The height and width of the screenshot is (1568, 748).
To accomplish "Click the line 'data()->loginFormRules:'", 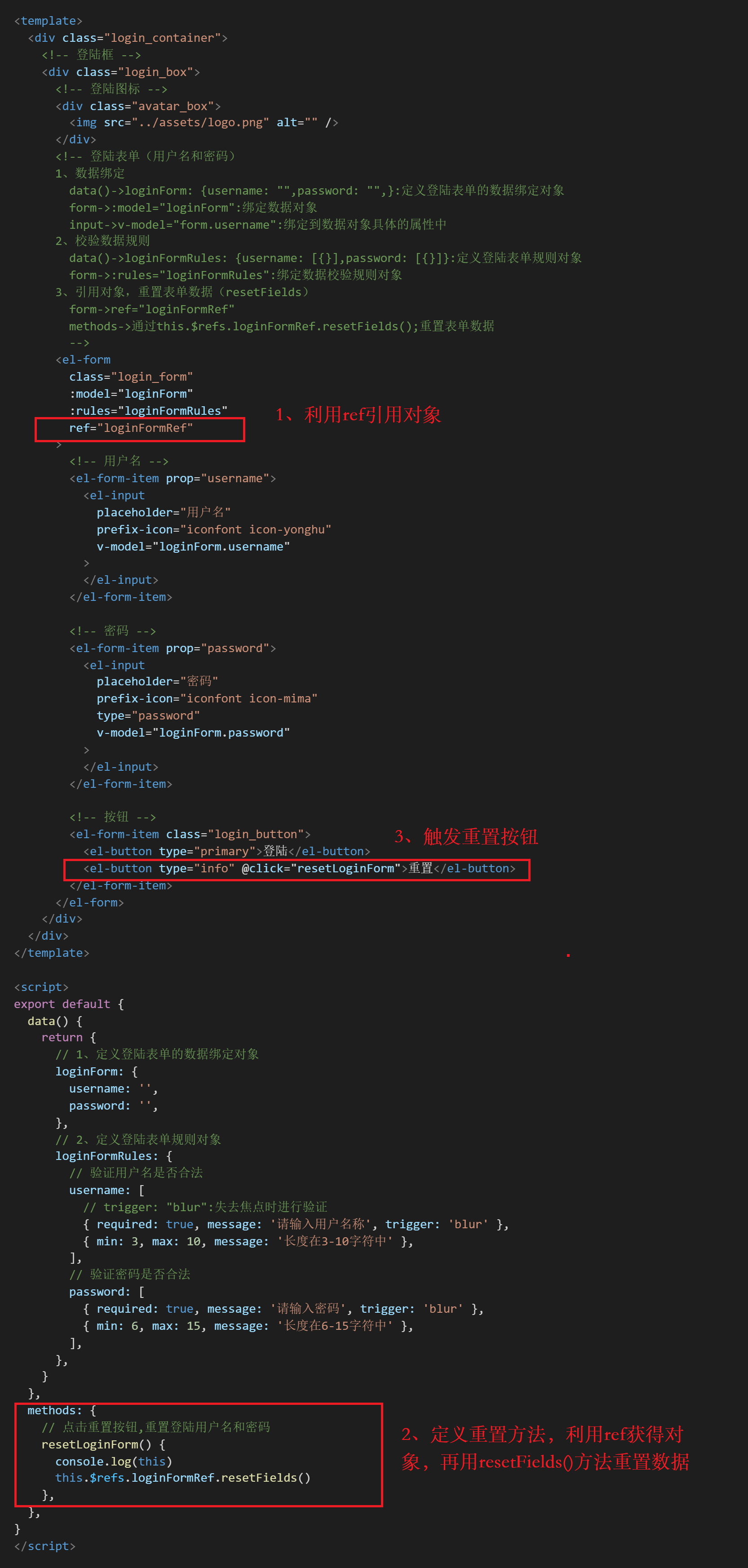I will pyautogui.click(x=326, y=258).
